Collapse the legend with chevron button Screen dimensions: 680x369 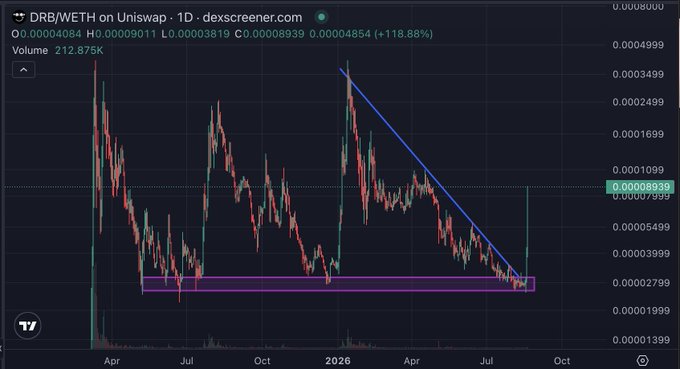click(23, 69)
